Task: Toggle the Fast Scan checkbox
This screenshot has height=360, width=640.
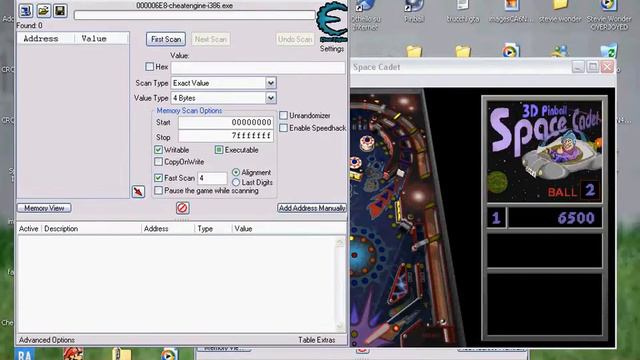Action: pyautogui.click(x=158, y=178)
